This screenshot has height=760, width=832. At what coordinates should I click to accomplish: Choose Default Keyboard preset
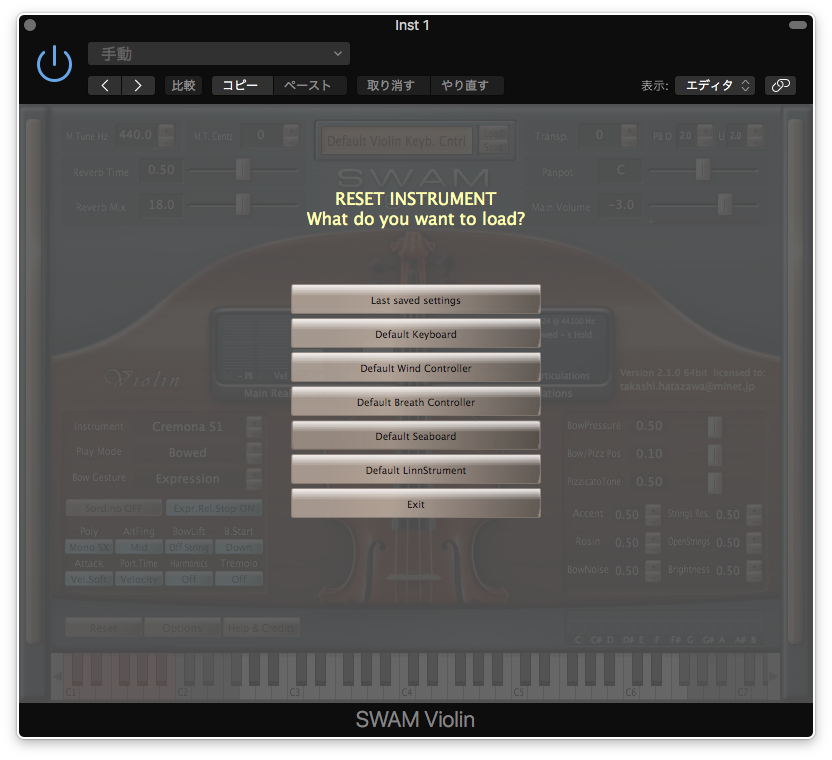click(x=416, y=334)
